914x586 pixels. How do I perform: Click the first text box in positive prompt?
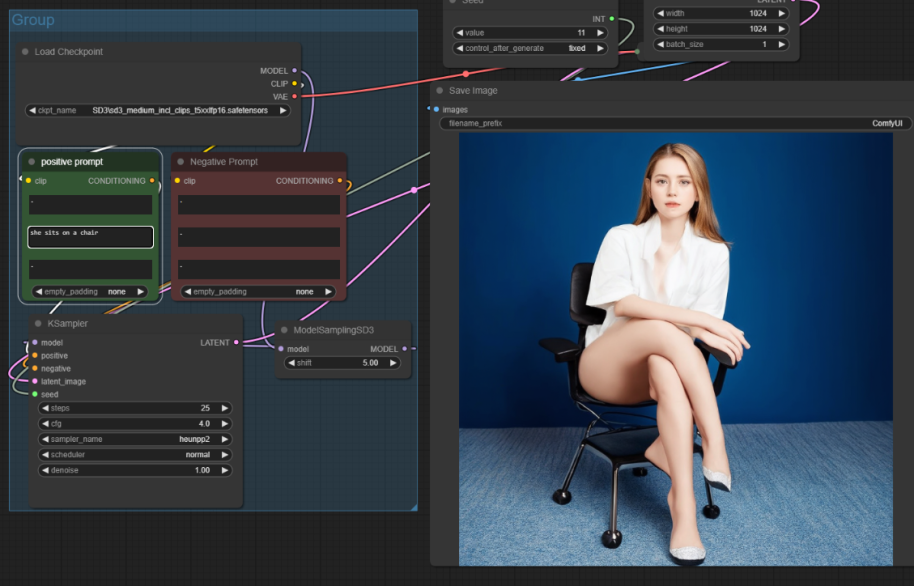tap(90, 205)
